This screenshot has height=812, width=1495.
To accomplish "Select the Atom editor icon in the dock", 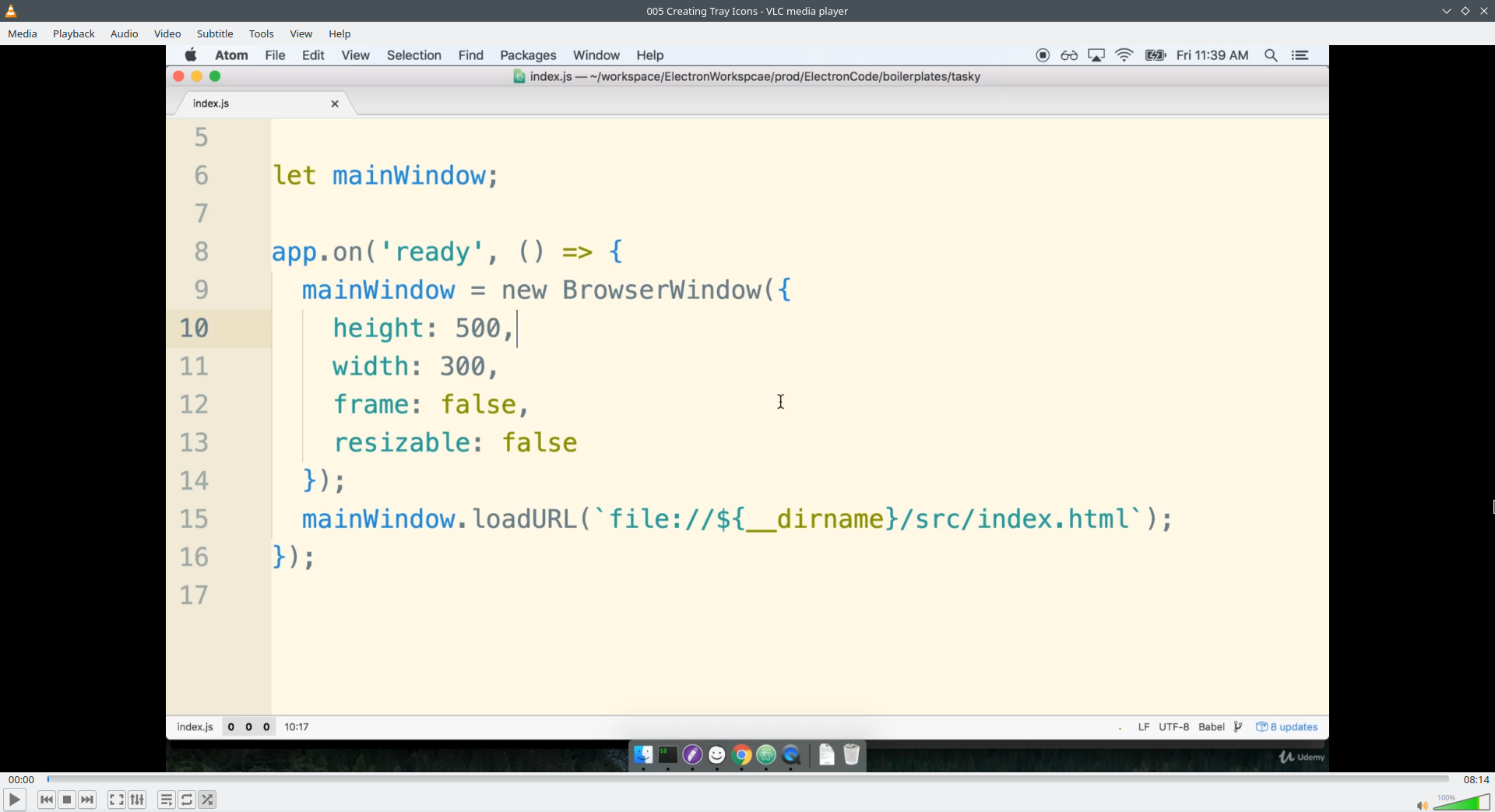I will 767,754.
